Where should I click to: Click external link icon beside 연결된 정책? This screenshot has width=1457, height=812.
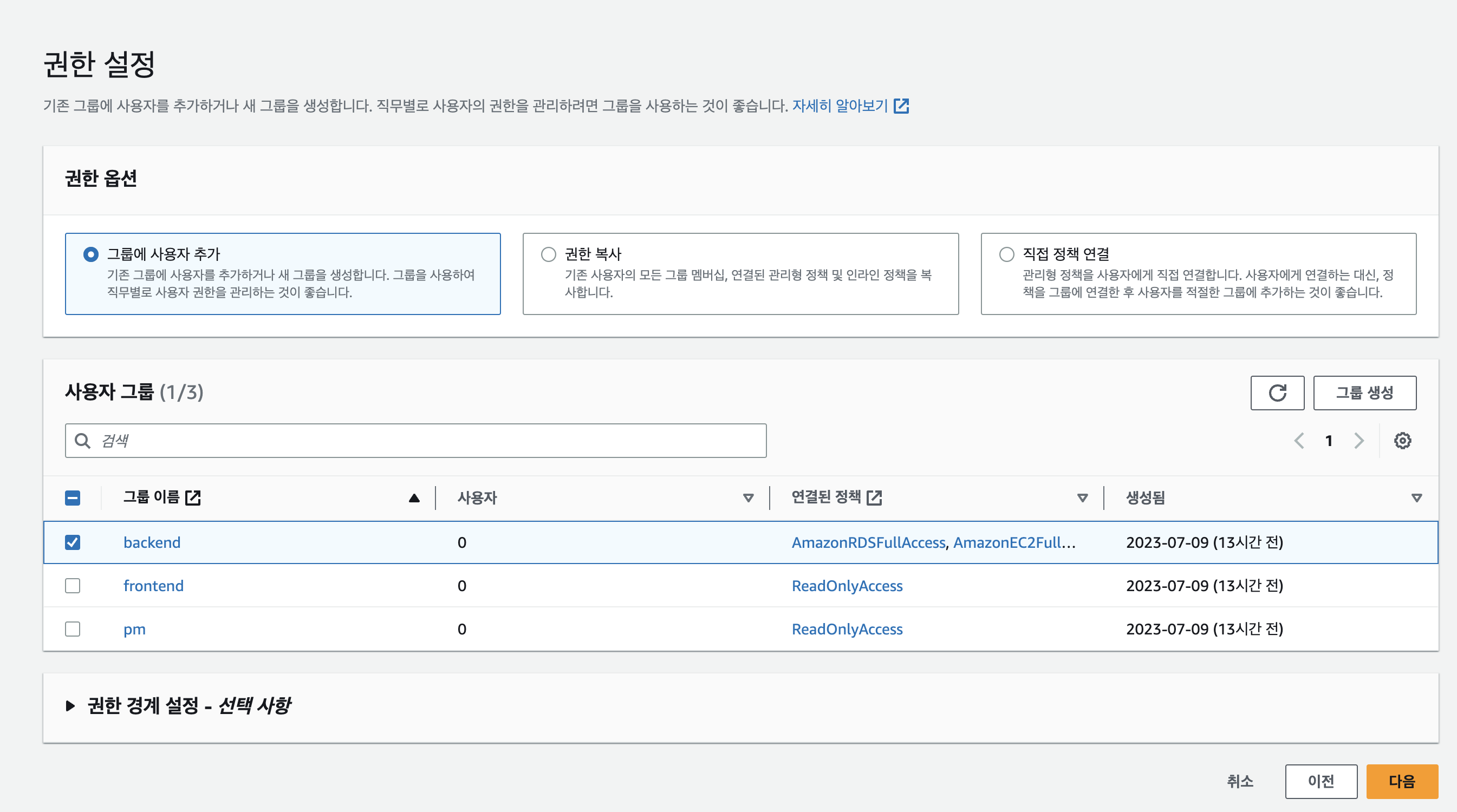(874, 497)
